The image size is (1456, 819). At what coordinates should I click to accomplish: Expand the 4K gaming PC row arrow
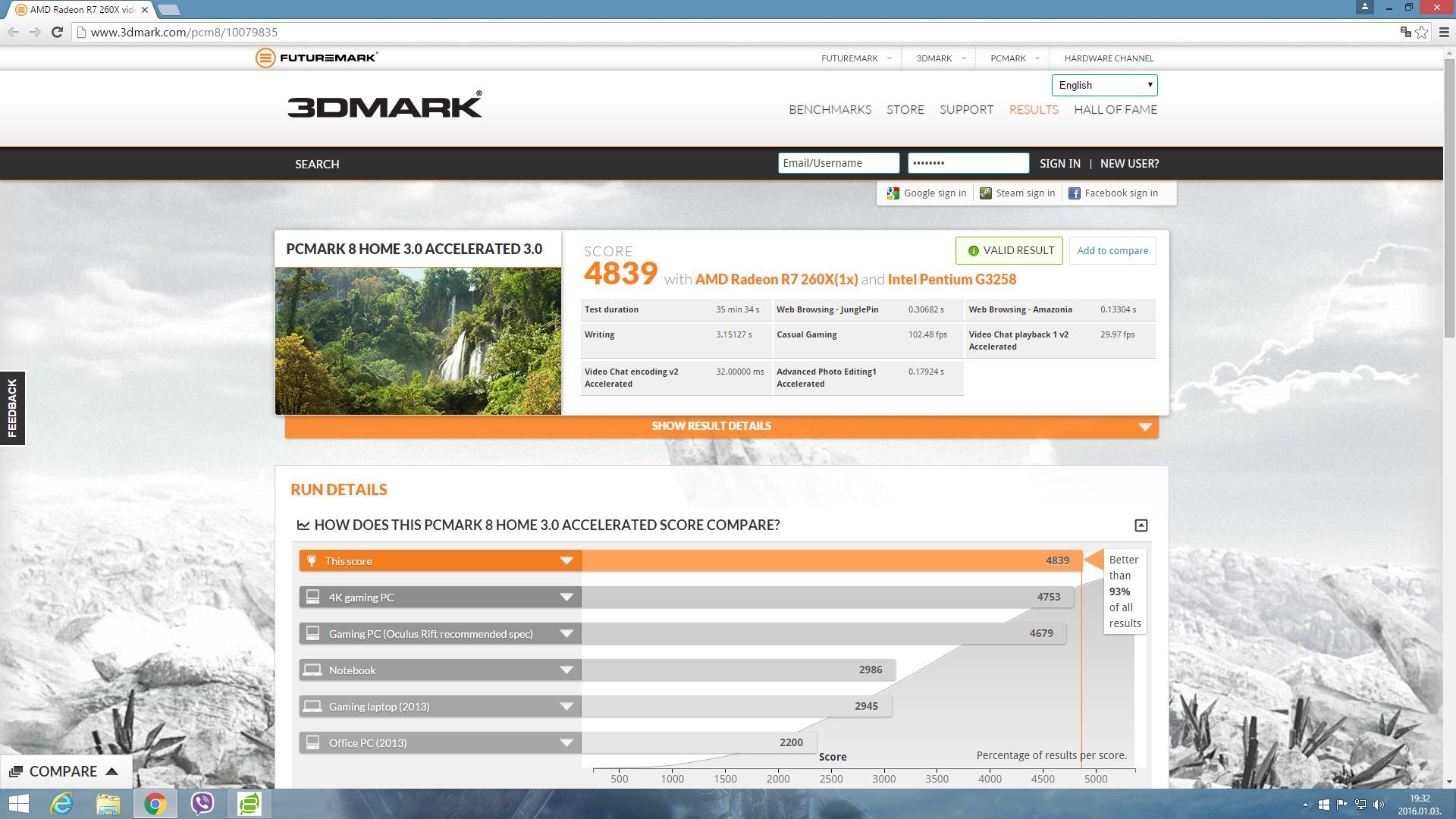point(566,598)
